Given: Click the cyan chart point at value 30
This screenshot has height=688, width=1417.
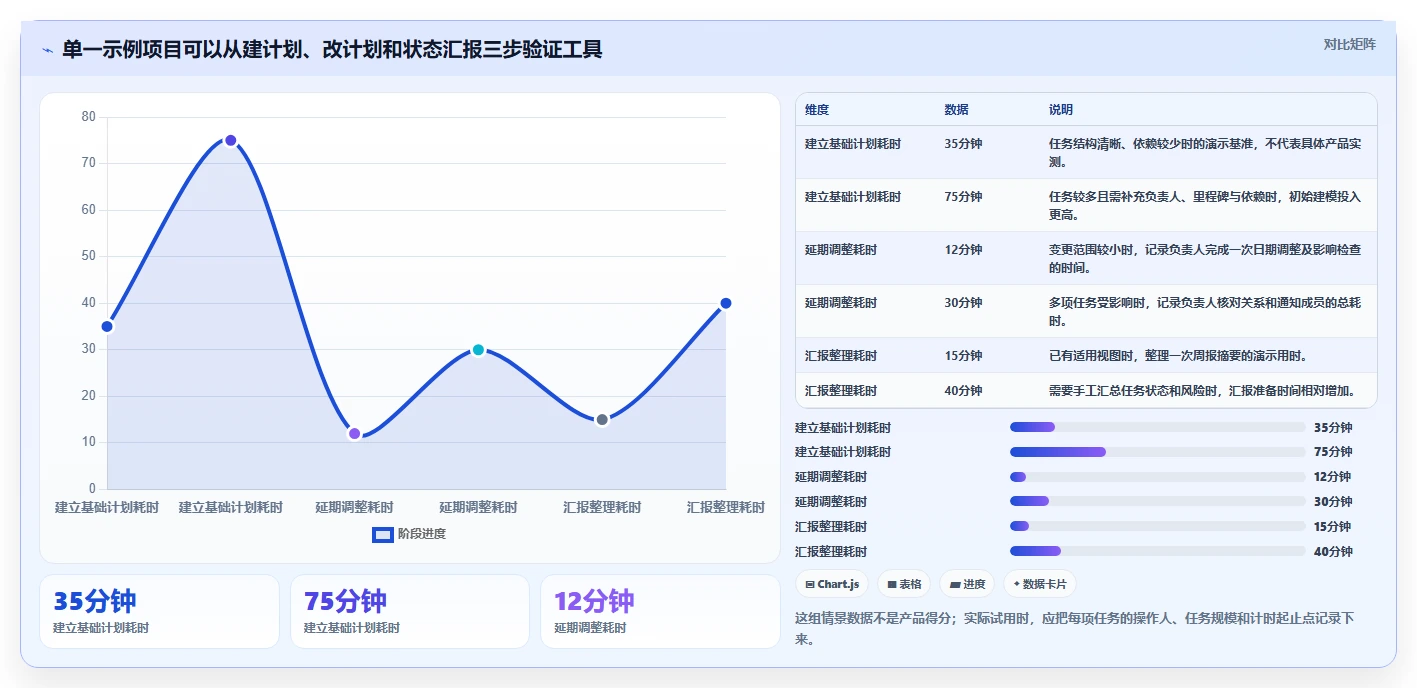Looking at the screenshot, I should pyautogui.click(x=478, y=349).
